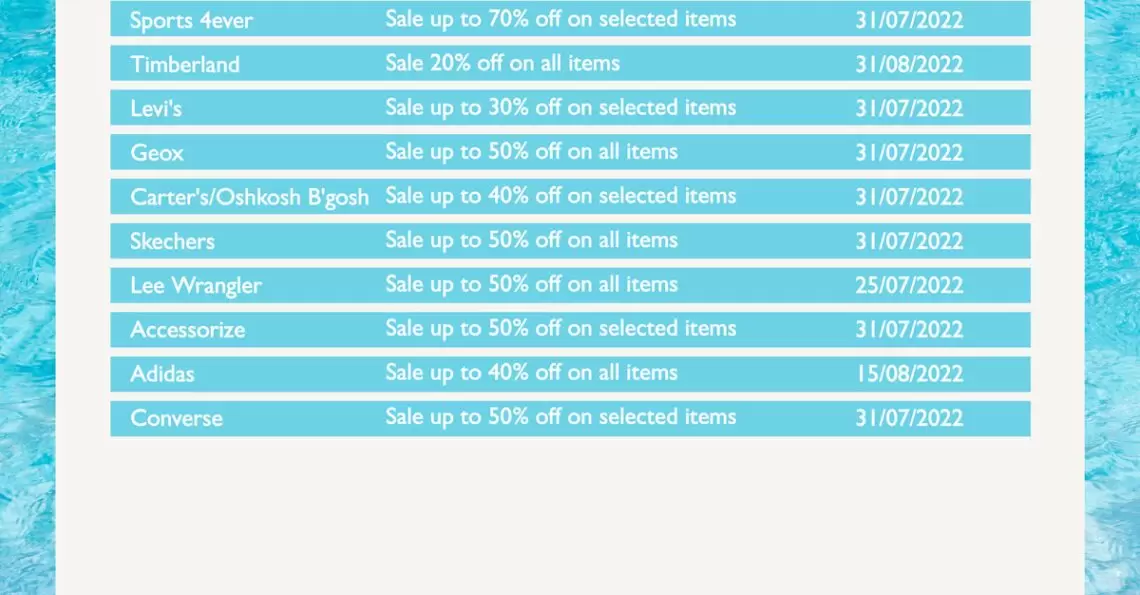
Task: Click Adidas 40% off on all items text
Action: click(x=531, y=373)
